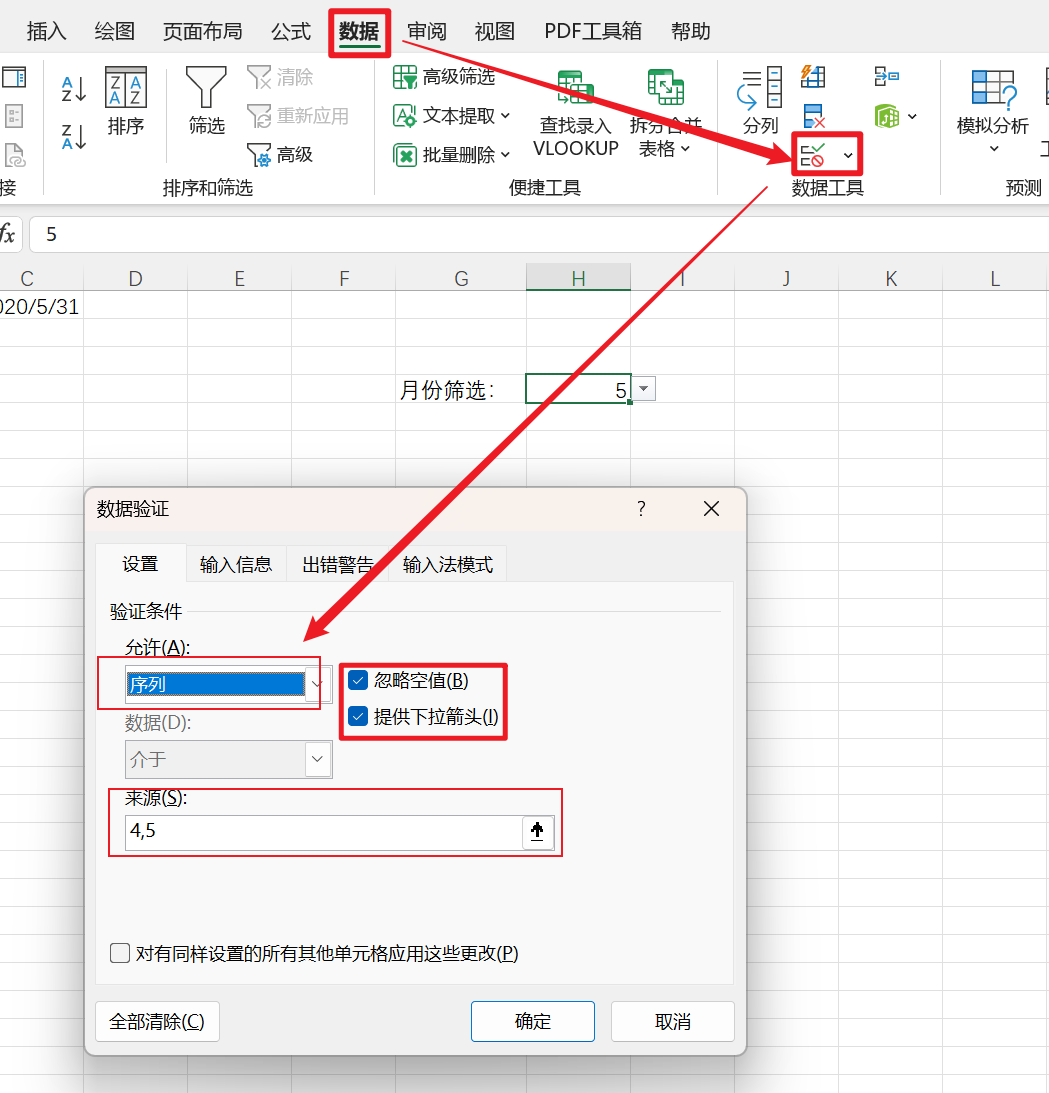Switch to the 出错警告 tab
The image size is (1049, 1093).
337,565
